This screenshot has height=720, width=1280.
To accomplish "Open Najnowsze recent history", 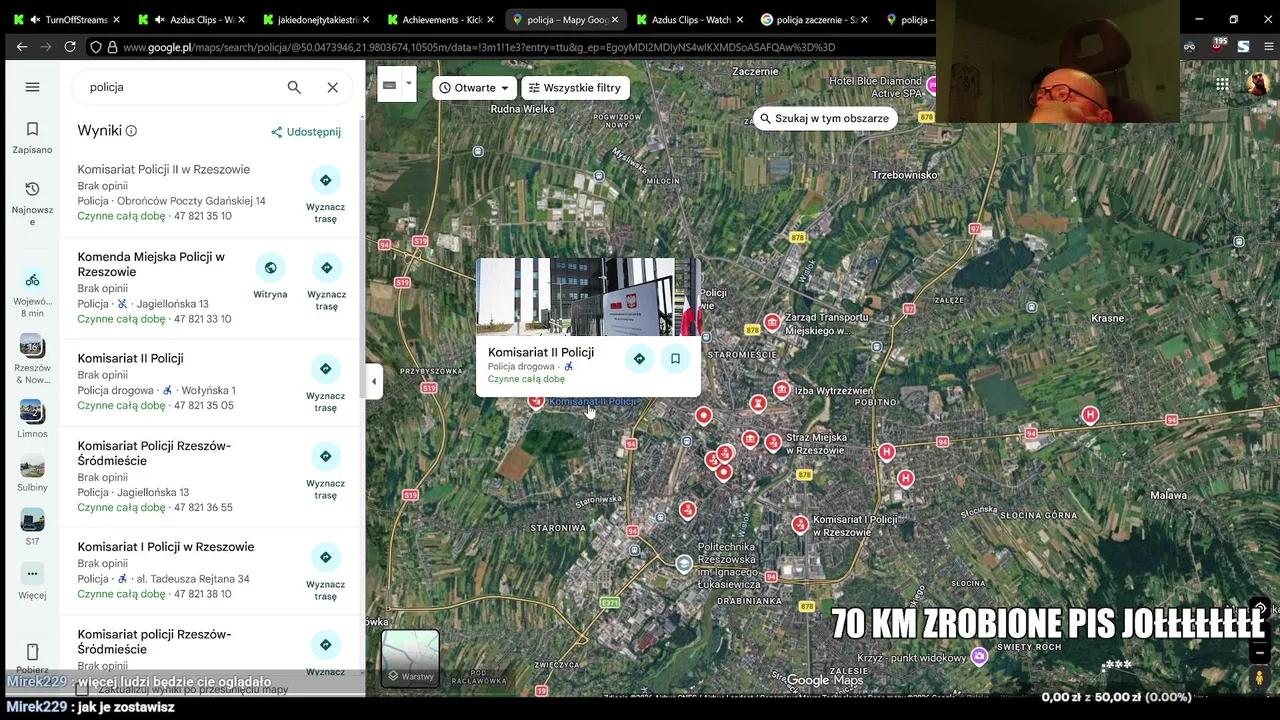I will [32, 202].
